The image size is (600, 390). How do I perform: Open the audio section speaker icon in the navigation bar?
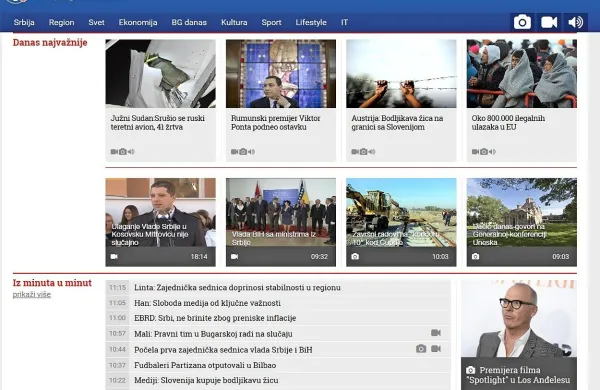[576, 22]
